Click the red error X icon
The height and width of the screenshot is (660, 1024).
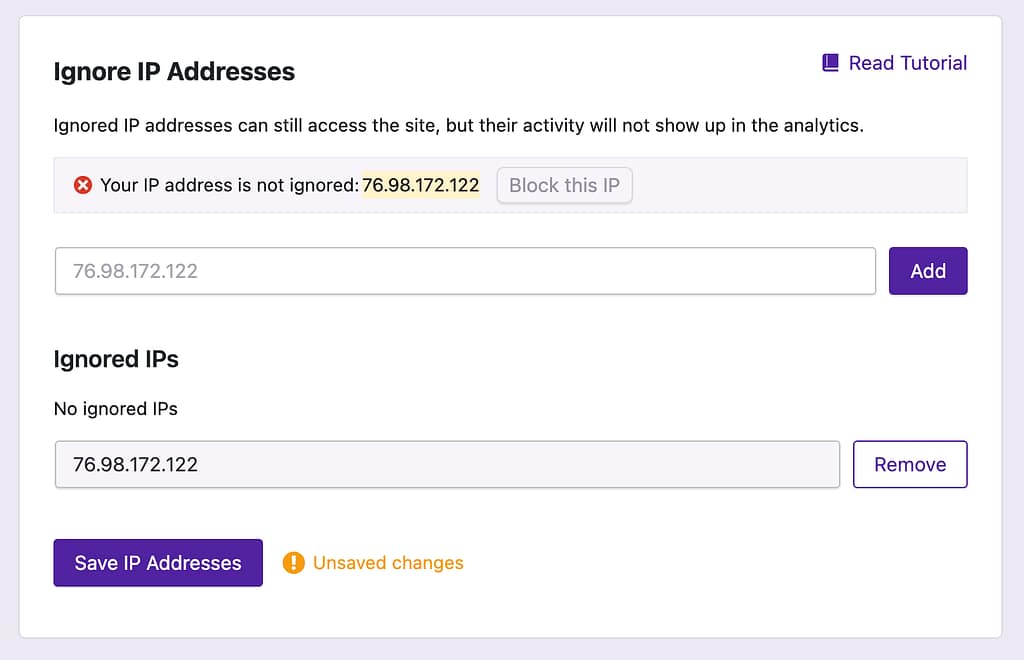pos(83,185)
